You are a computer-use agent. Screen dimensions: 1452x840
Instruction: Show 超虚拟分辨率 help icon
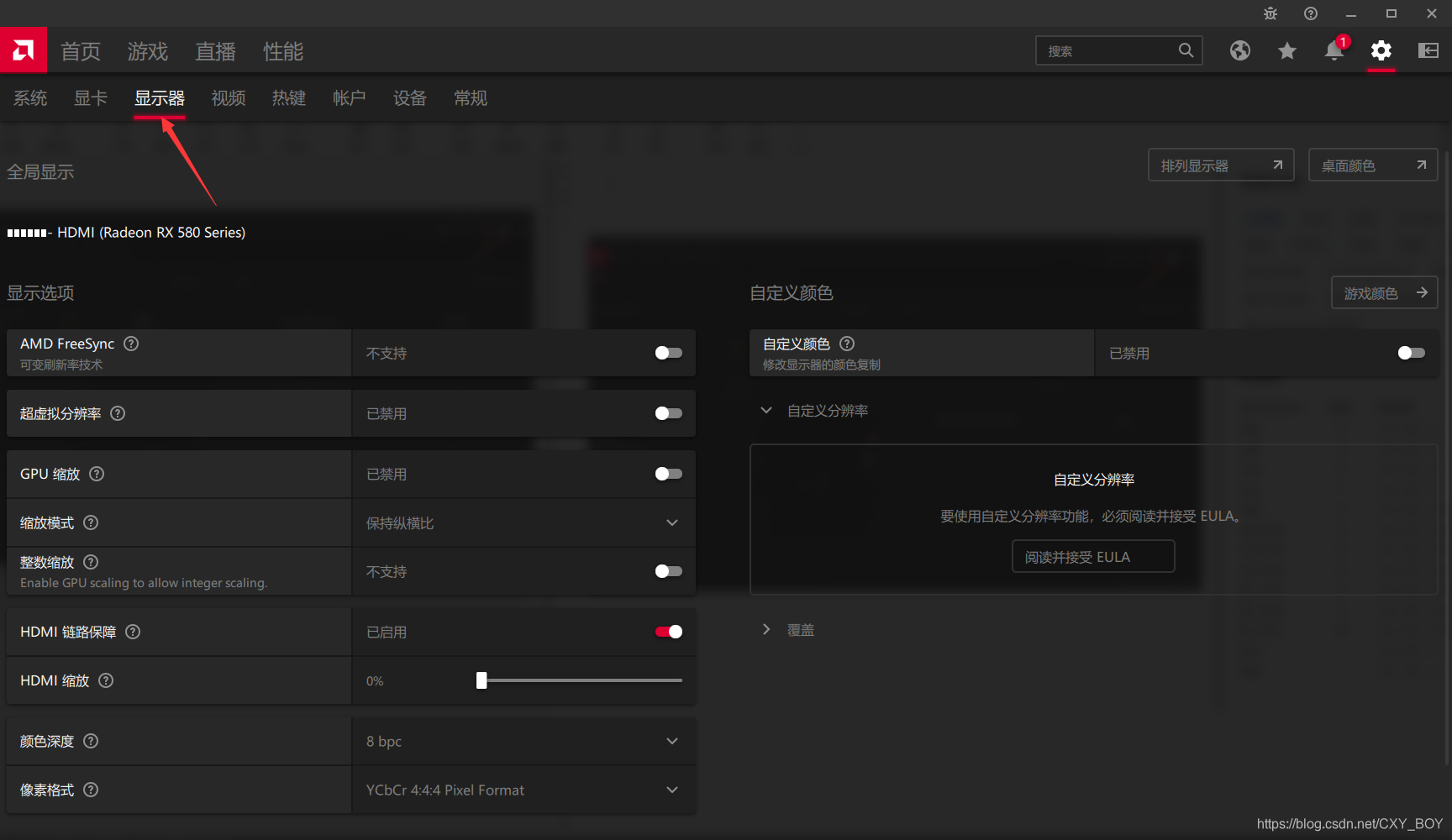coord(118,413)
